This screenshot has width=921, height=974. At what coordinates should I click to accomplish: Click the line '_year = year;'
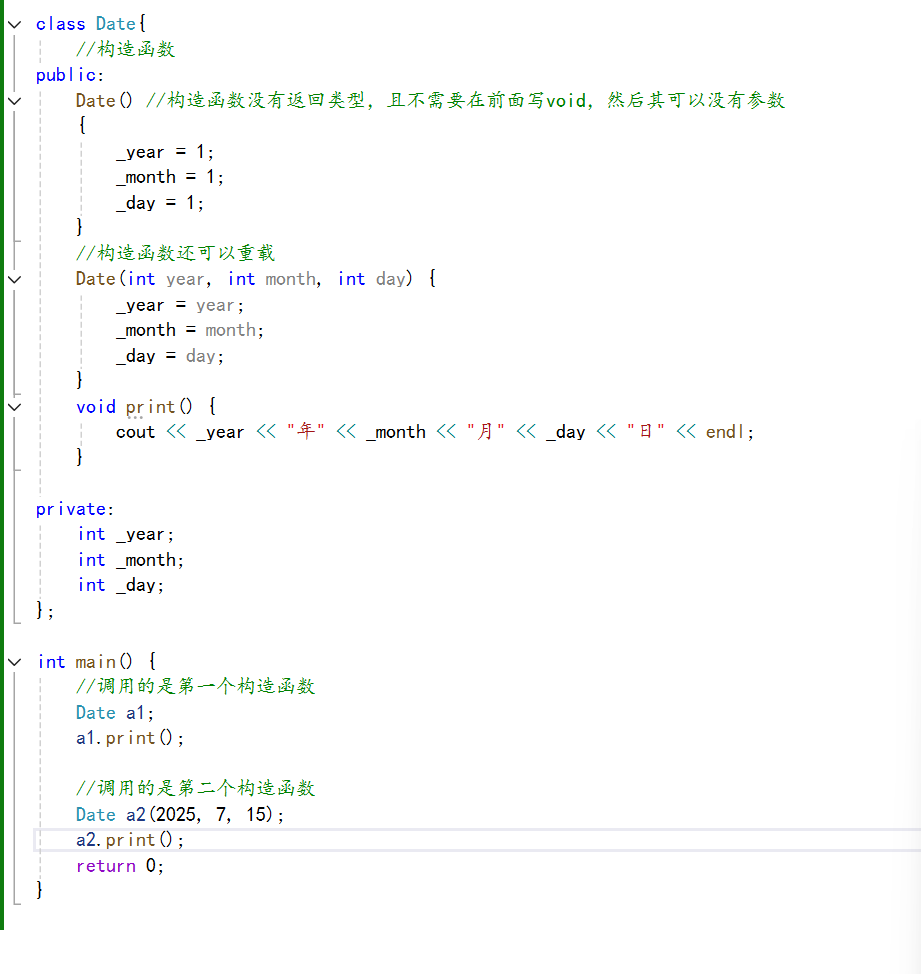coord(179,305)
